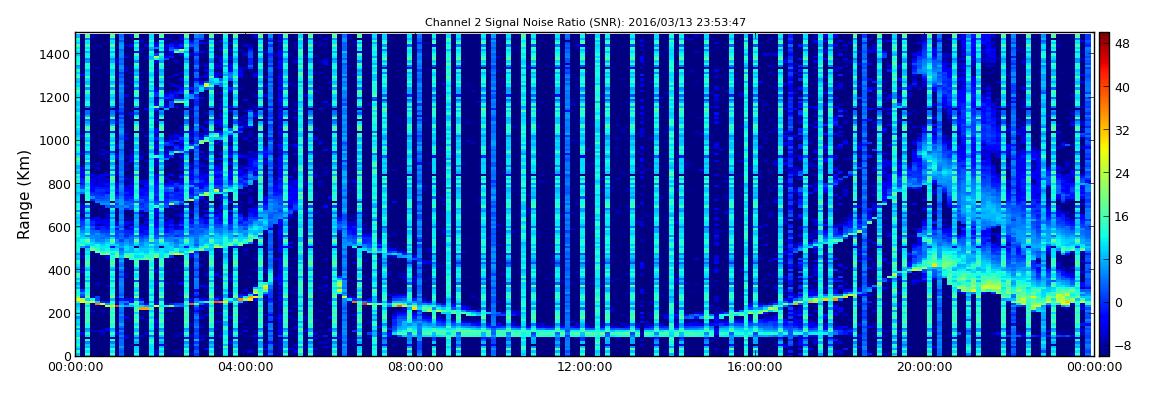
Task: Click the colorbar value 40
Action: coord(1122,87)
